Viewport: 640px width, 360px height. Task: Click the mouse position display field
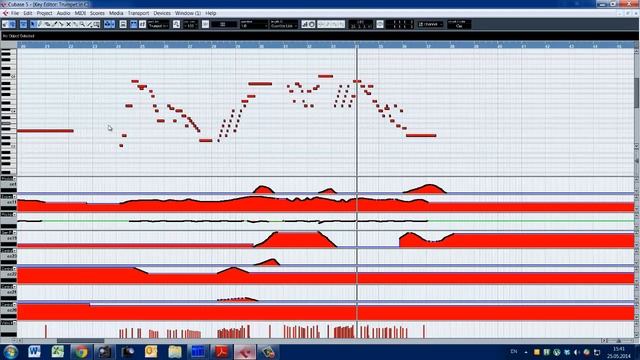361,24
